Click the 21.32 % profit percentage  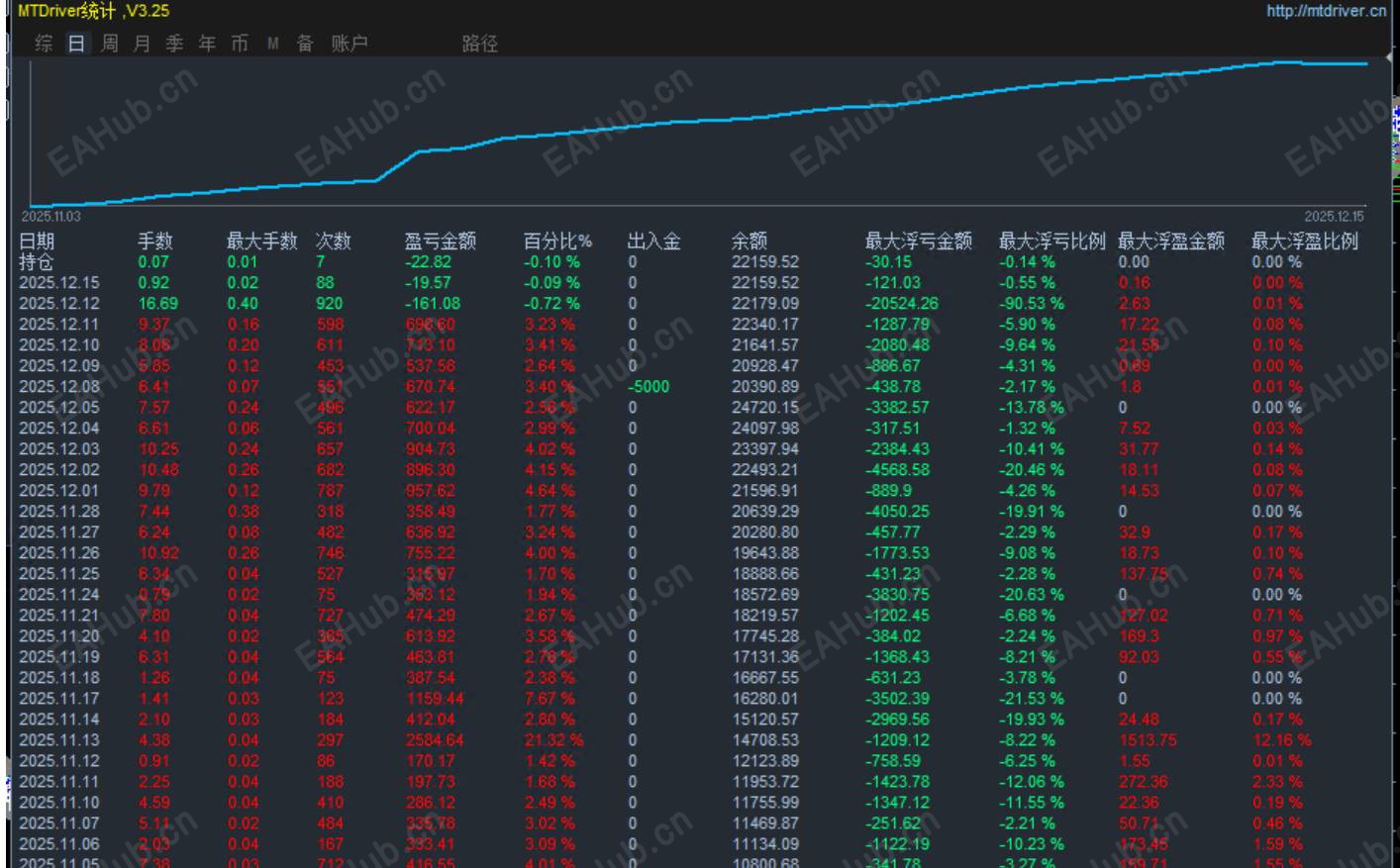(x=554, y=740)
